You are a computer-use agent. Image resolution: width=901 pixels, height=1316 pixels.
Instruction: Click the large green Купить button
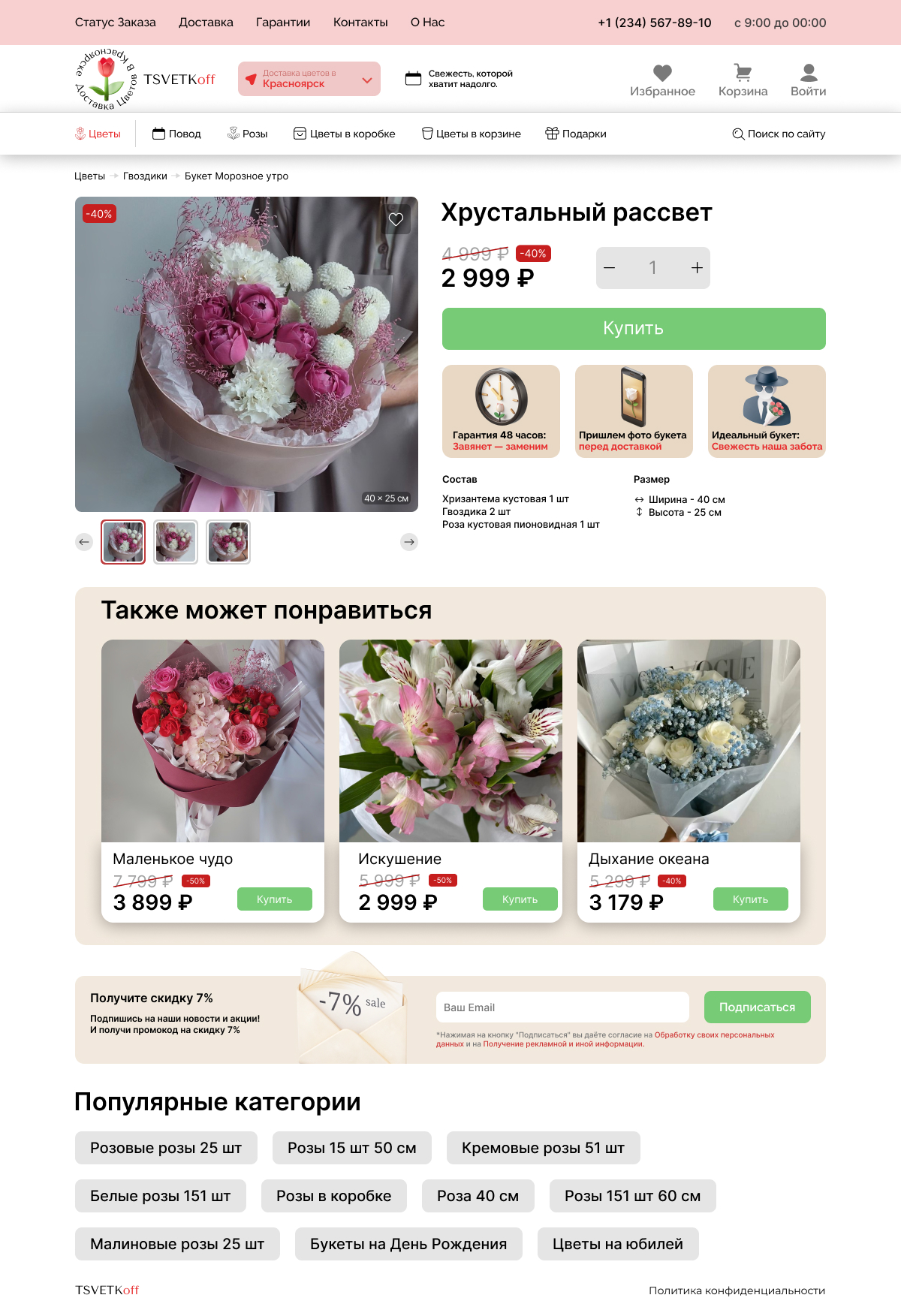coord(634,329)
